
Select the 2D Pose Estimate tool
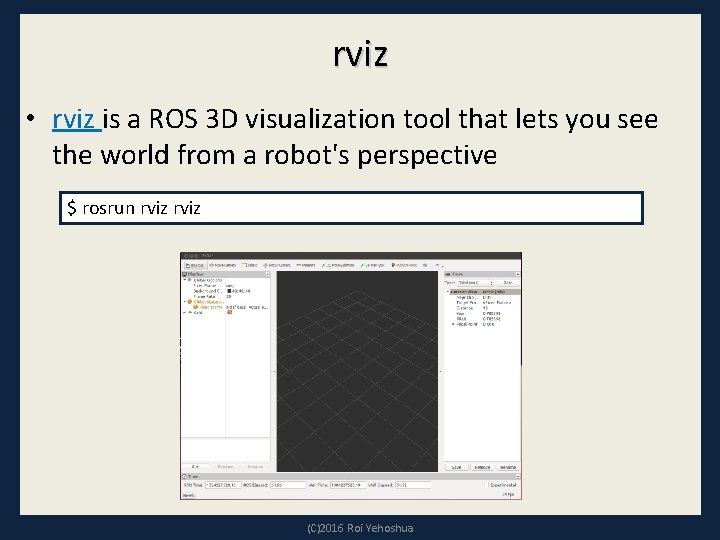coord(338,265)
